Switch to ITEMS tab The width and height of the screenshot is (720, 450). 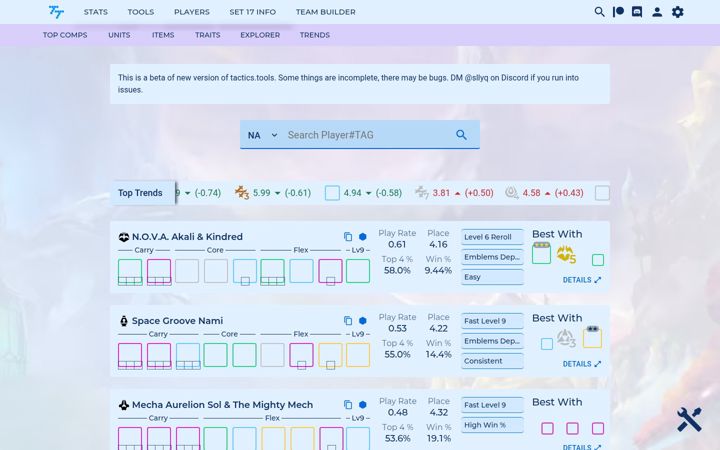(163, 35)
